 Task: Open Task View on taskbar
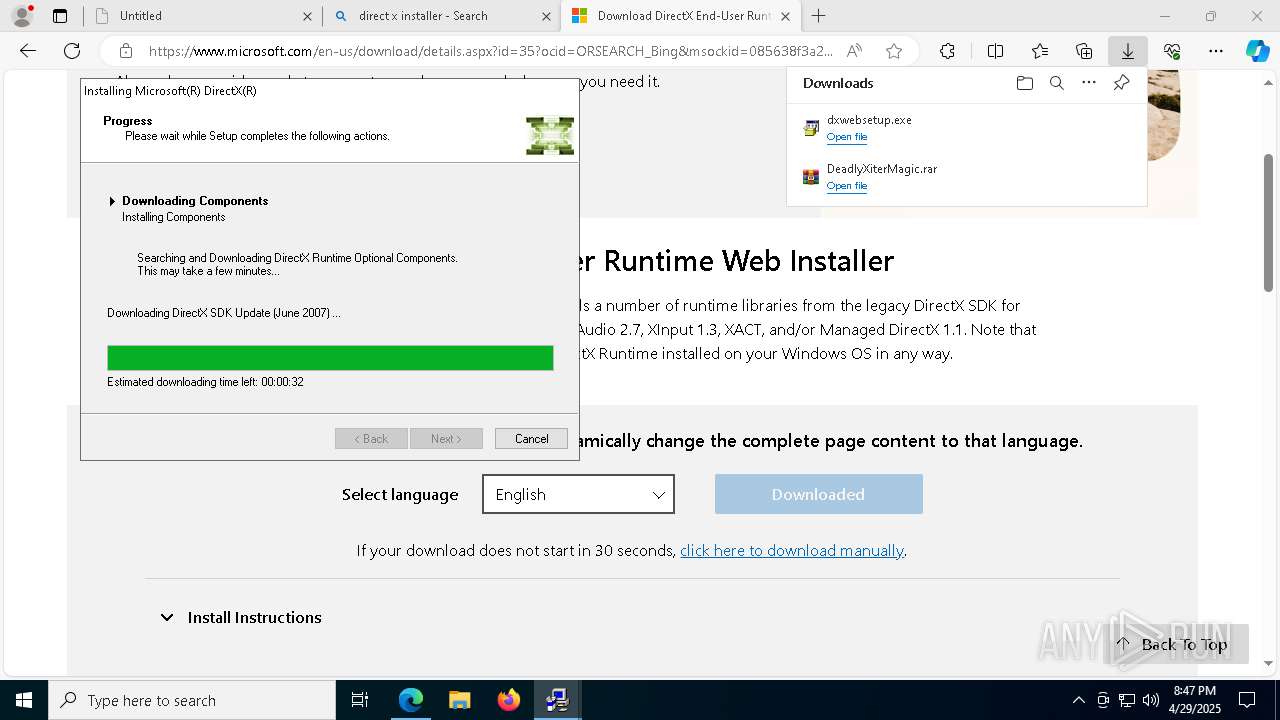(360, 700)
